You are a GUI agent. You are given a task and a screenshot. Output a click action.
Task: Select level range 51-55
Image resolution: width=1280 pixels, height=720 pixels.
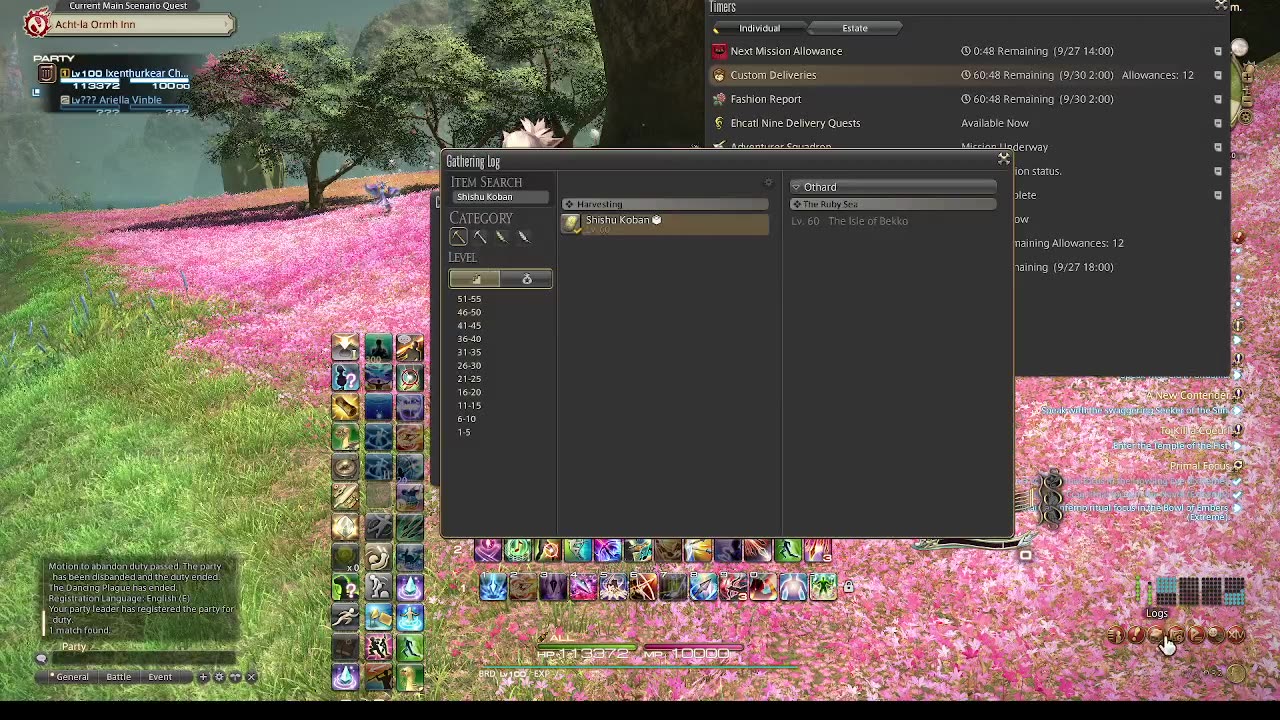469,299
